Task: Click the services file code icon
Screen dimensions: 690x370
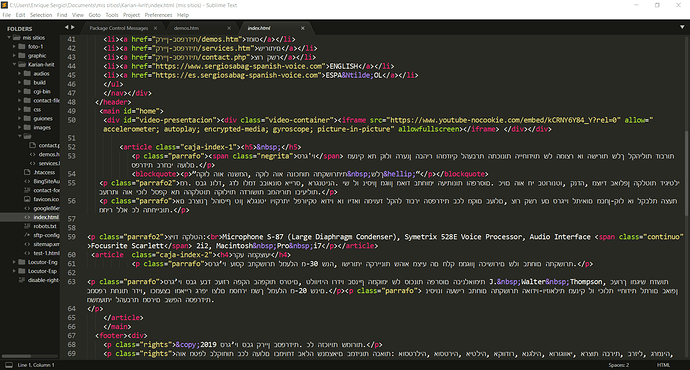Action: (x=32, y=163)
